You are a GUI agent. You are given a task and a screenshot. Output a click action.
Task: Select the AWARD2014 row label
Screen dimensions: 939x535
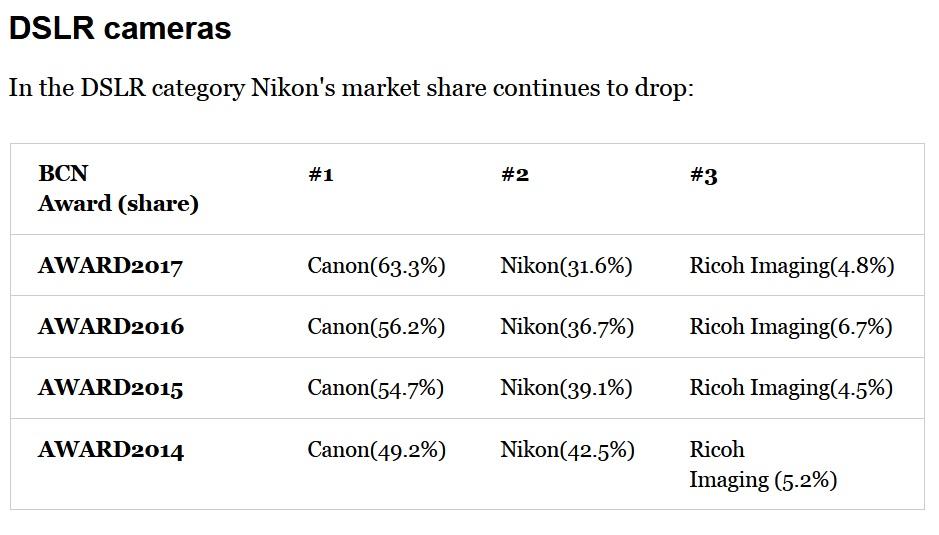(111, 449)
